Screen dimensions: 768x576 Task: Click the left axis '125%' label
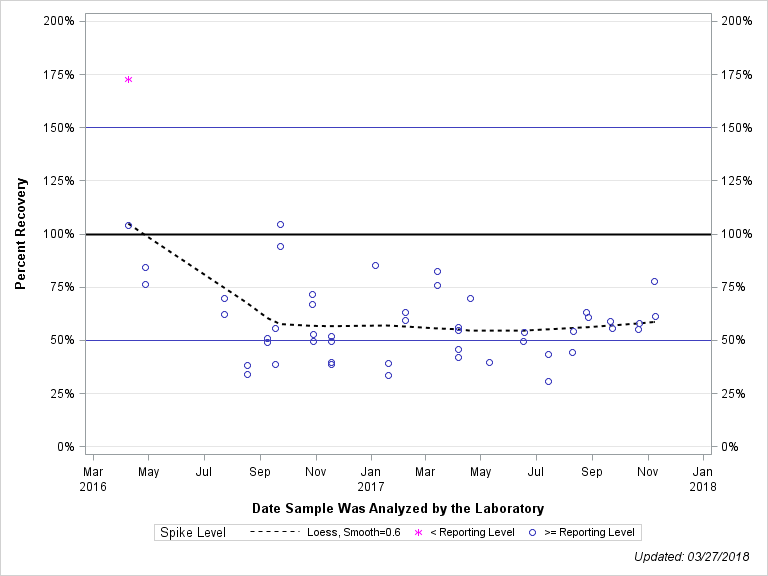(59, 181)
